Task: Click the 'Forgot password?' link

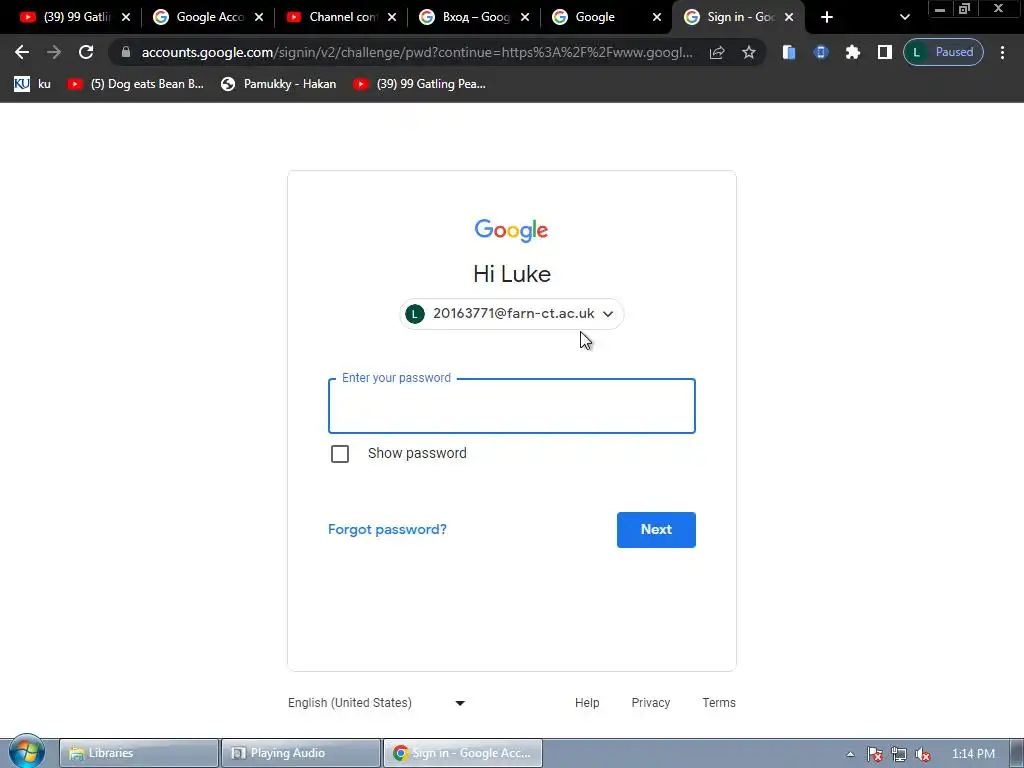Action: 387,529
